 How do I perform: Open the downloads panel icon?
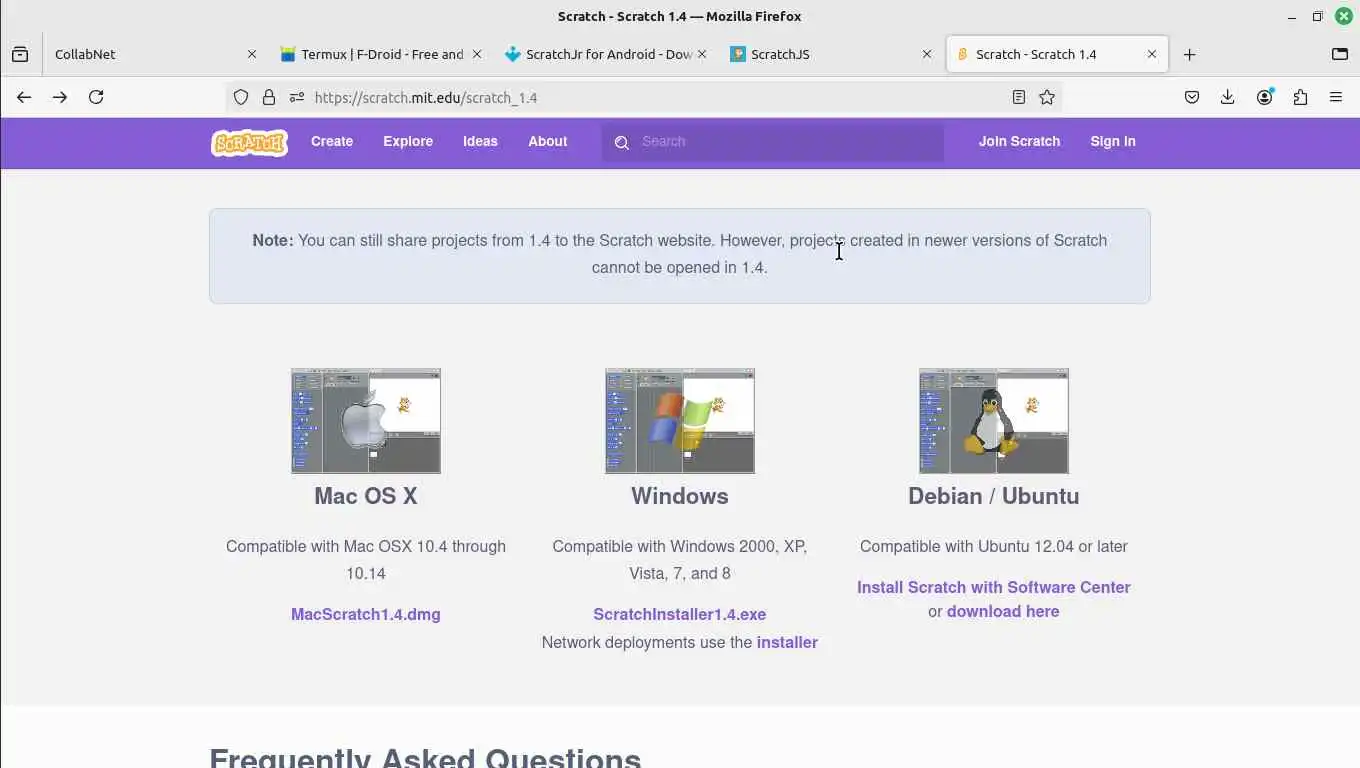pyautogui.click(x=1228, y=97)
